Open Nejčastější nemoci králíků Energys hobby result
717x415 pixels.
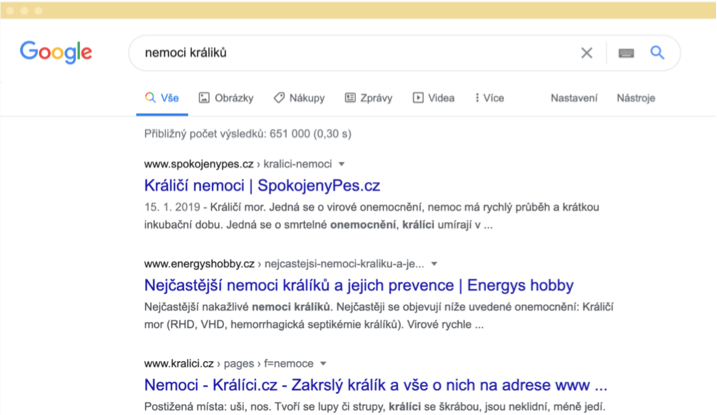(359, 285)
